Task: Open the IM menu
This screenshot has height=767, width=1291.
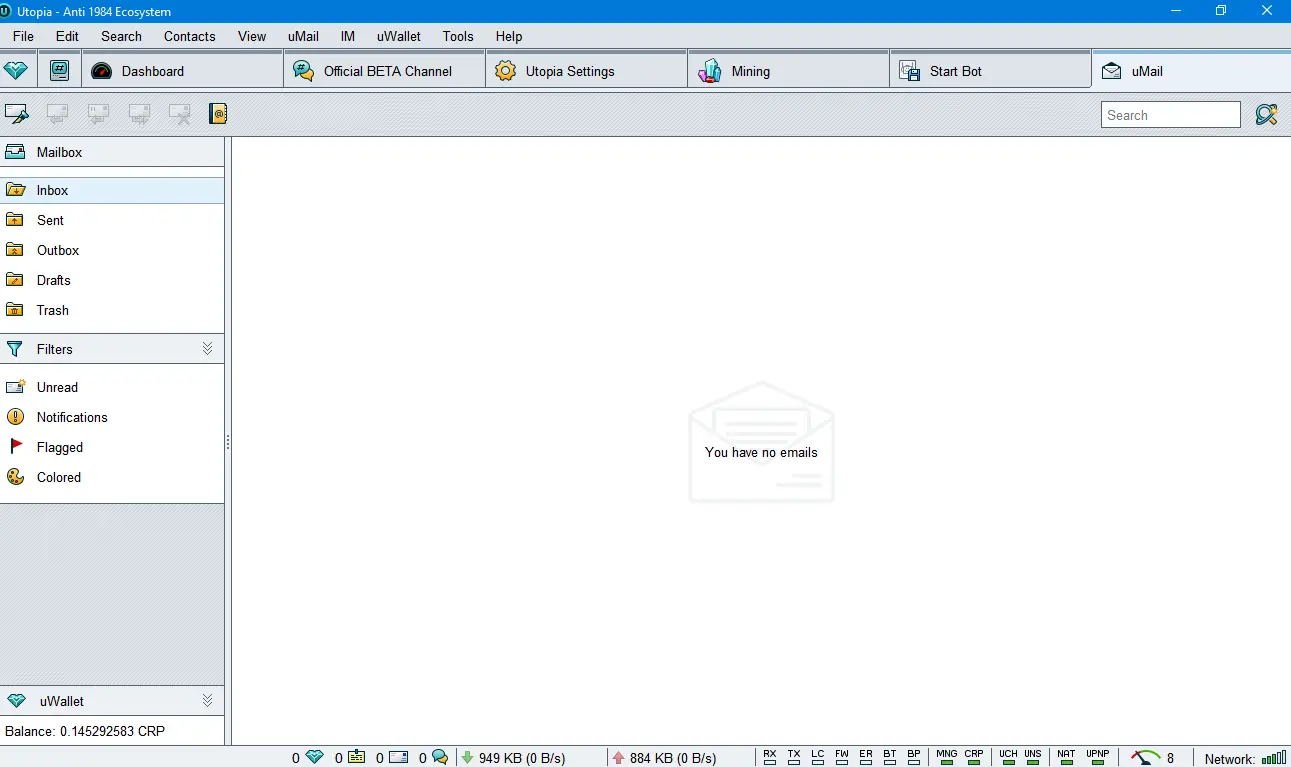Action: click(x=348, y=36)
